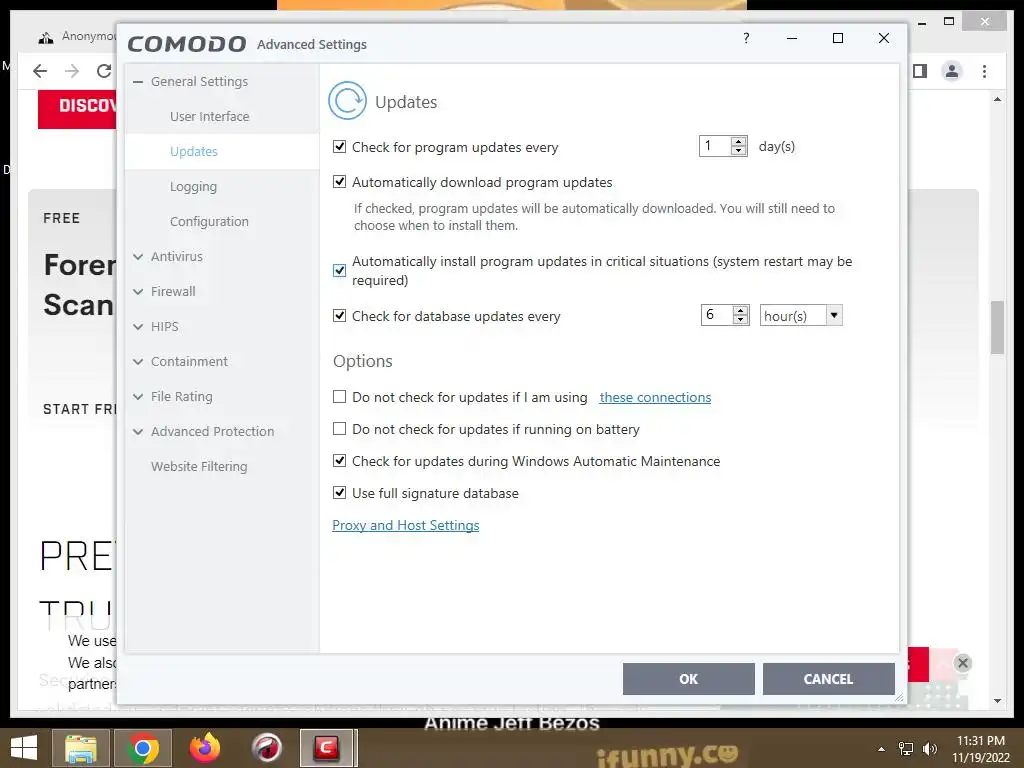Open the these connections link
1024x768 pixels.
[655, 397]
